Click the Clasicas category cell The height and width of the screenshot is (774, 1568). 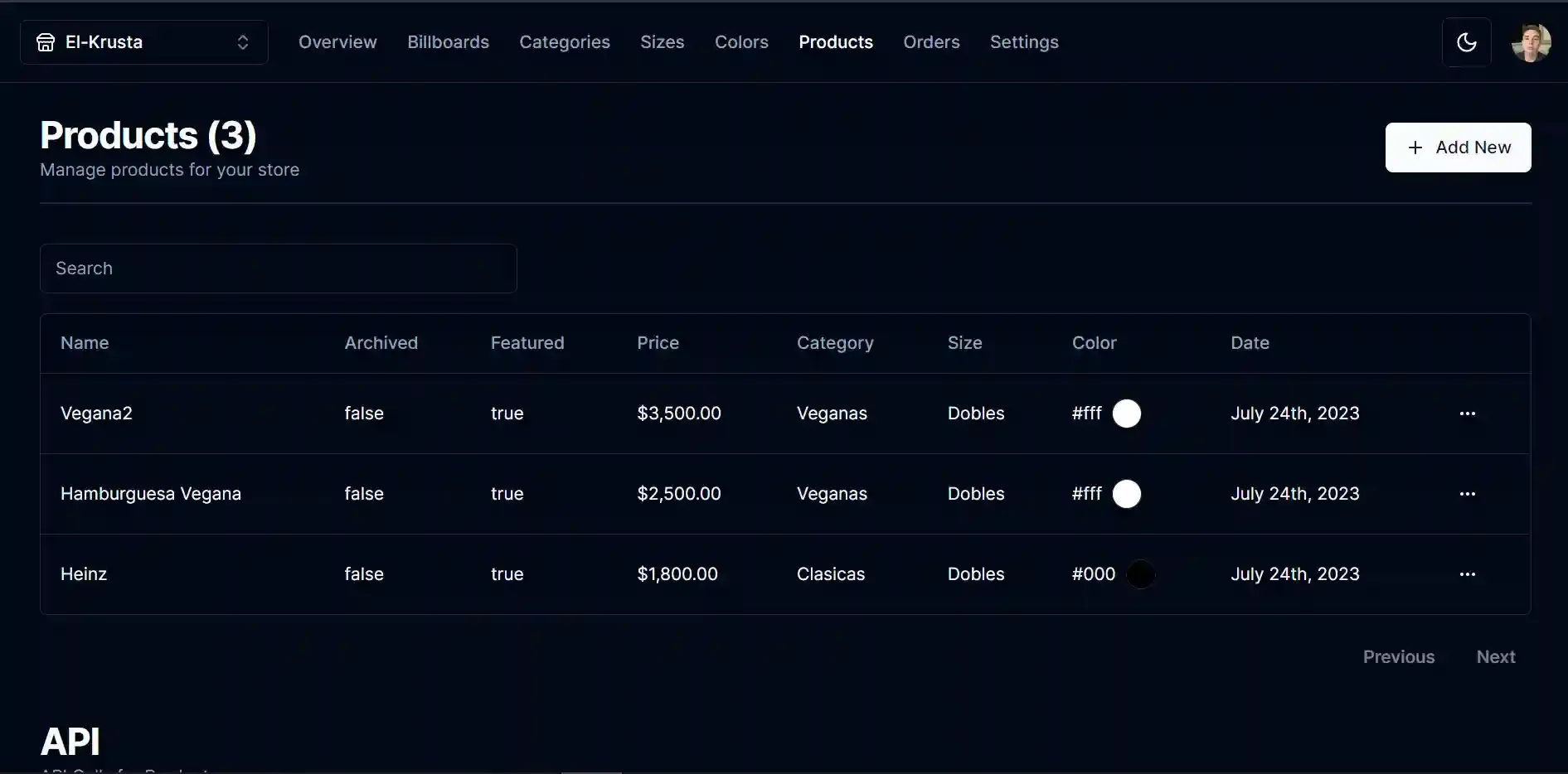(x=831, y=574)
